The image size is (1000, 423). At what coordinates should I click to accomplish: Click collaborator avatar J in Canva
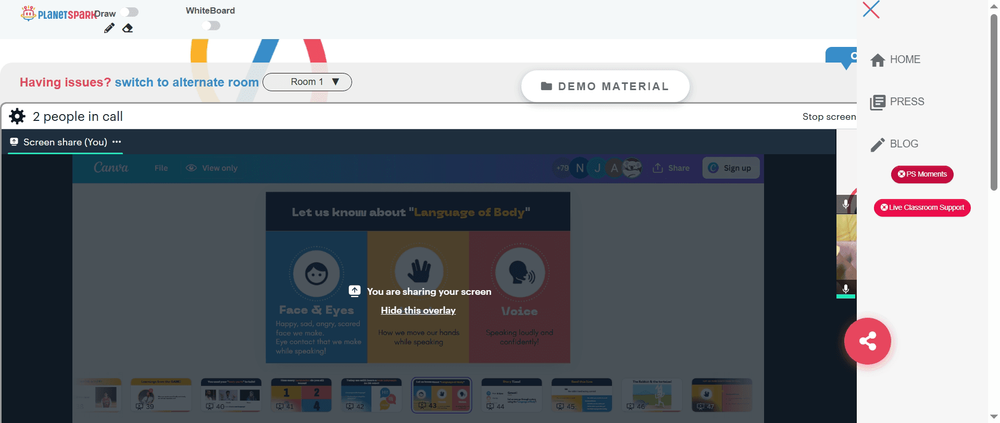(x=598, y=168)
